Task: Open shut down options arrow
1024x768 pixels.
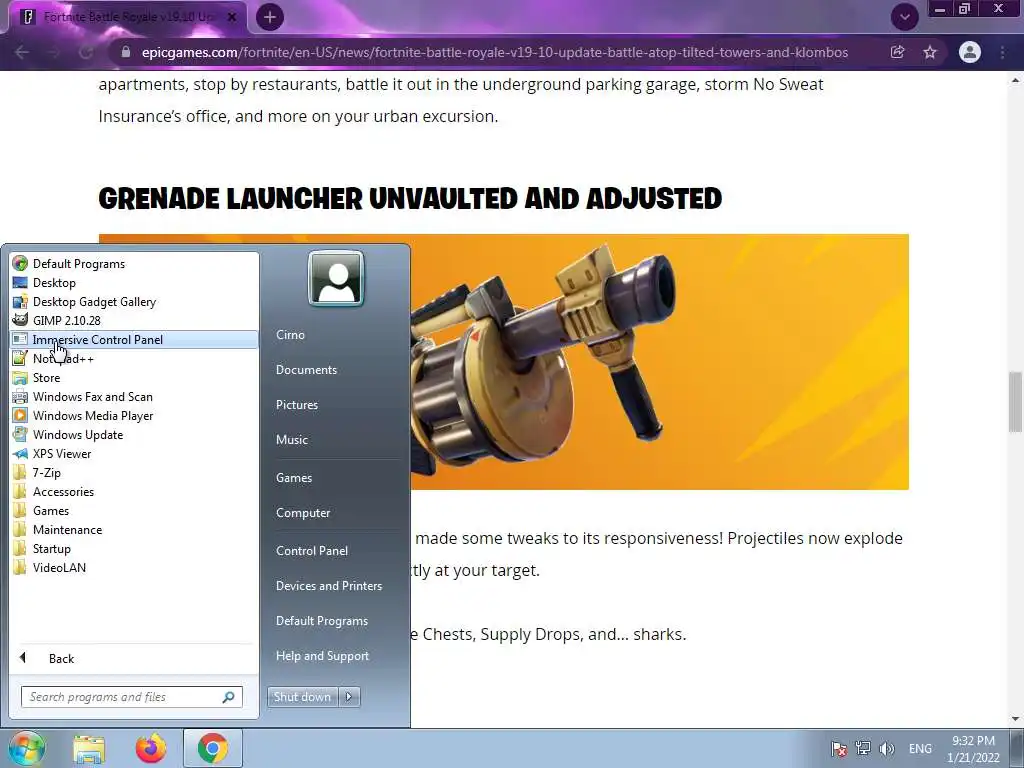Action: pyautogui.click(x=349, y=697)
